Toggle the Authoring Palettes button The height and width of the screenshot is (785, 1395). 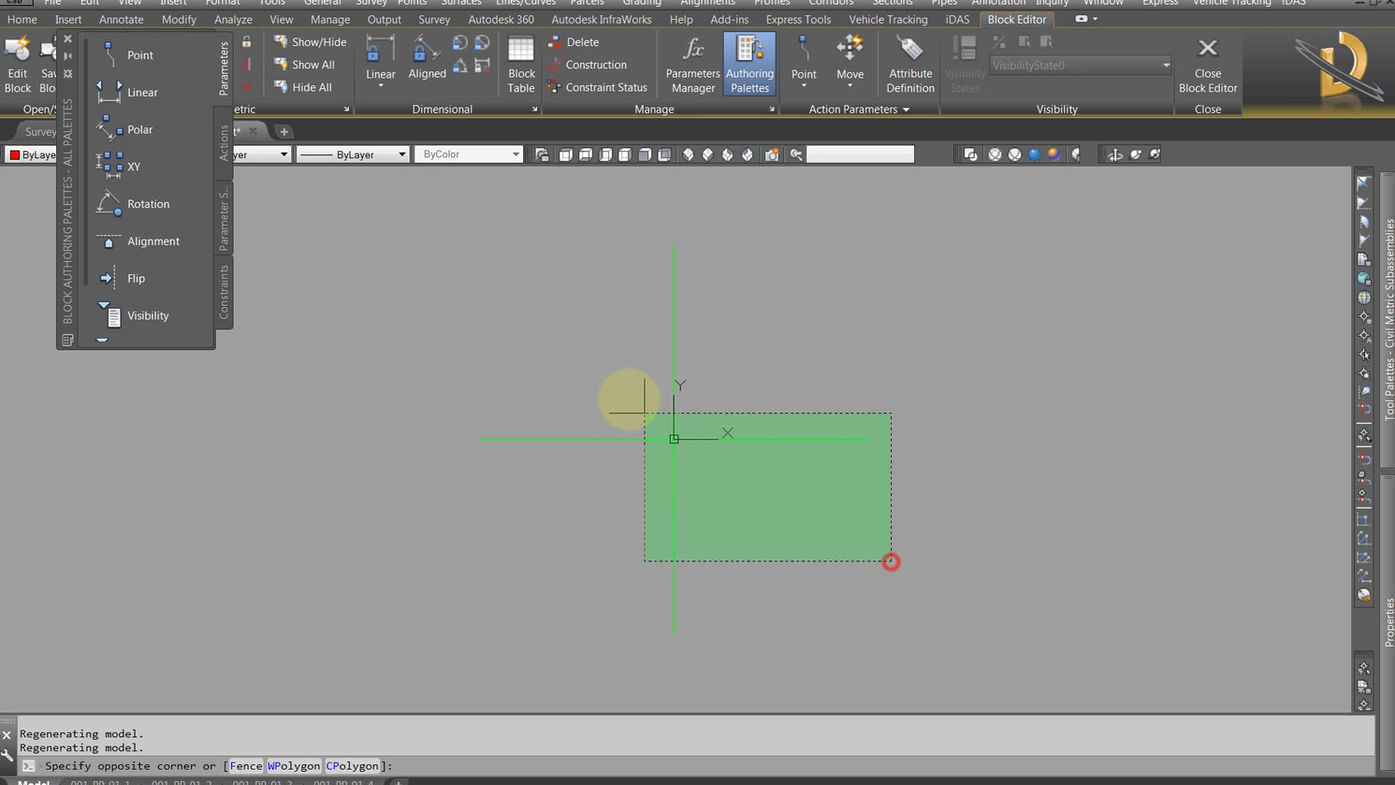pos(750,64)
